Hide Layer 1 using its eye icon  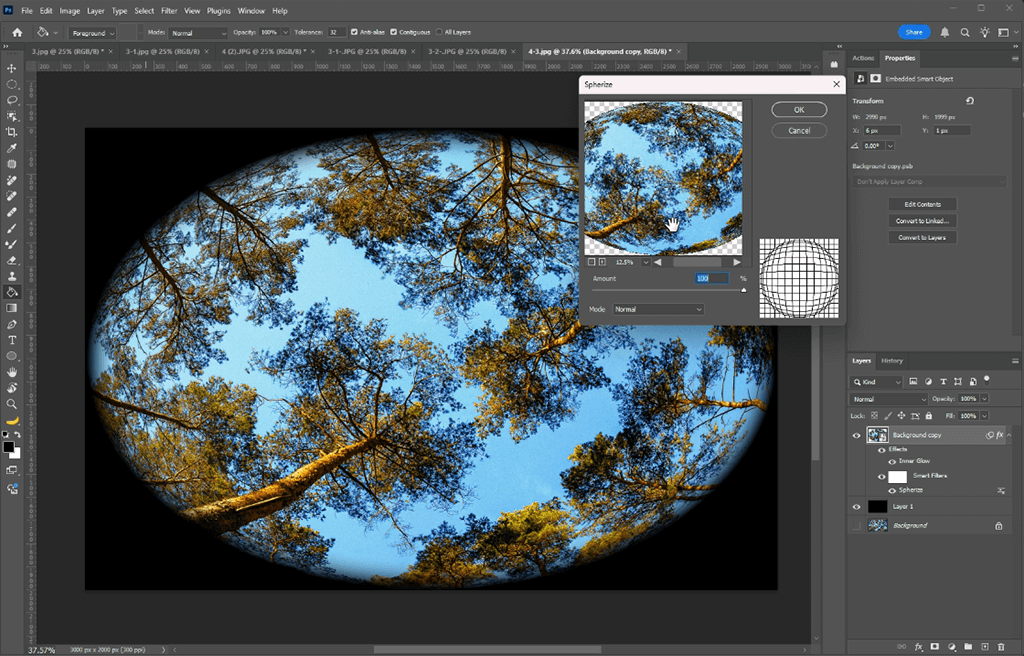[856, 507]
